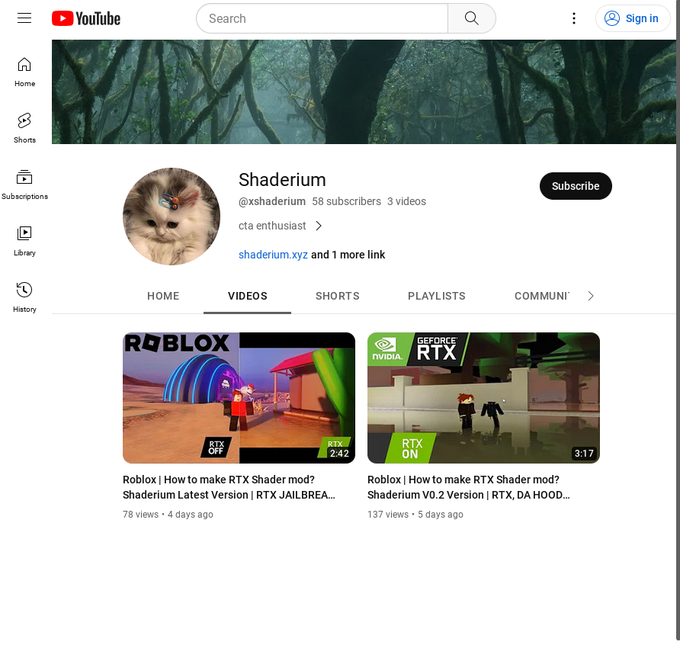Screen dimensions: 680x661
Task: Click the Shaderium cat avatar
Action: pyautogui.click(x=171, y=216)
